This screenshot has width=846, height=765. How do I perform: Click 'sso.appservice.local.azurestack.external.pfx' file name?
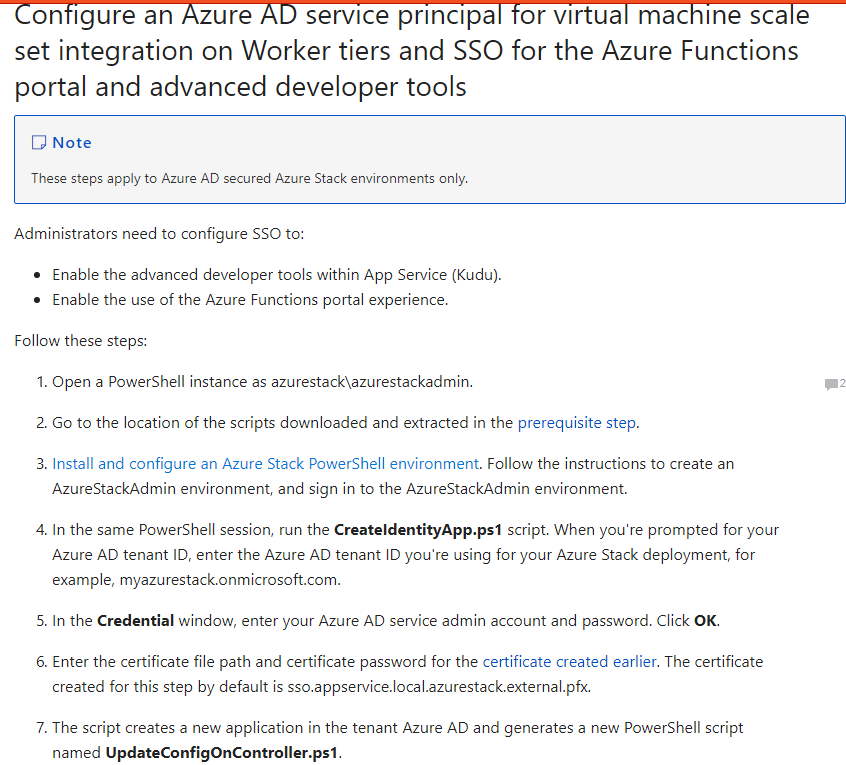point(438,687)
